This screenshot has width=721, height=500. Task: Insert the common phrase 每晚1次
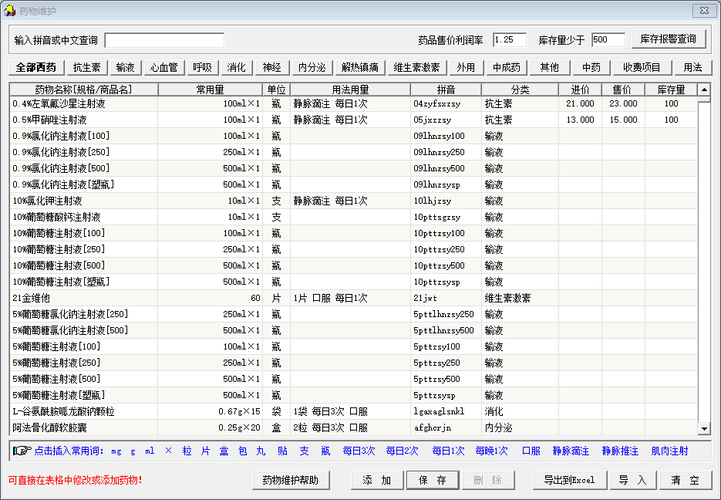pos(492,451)
